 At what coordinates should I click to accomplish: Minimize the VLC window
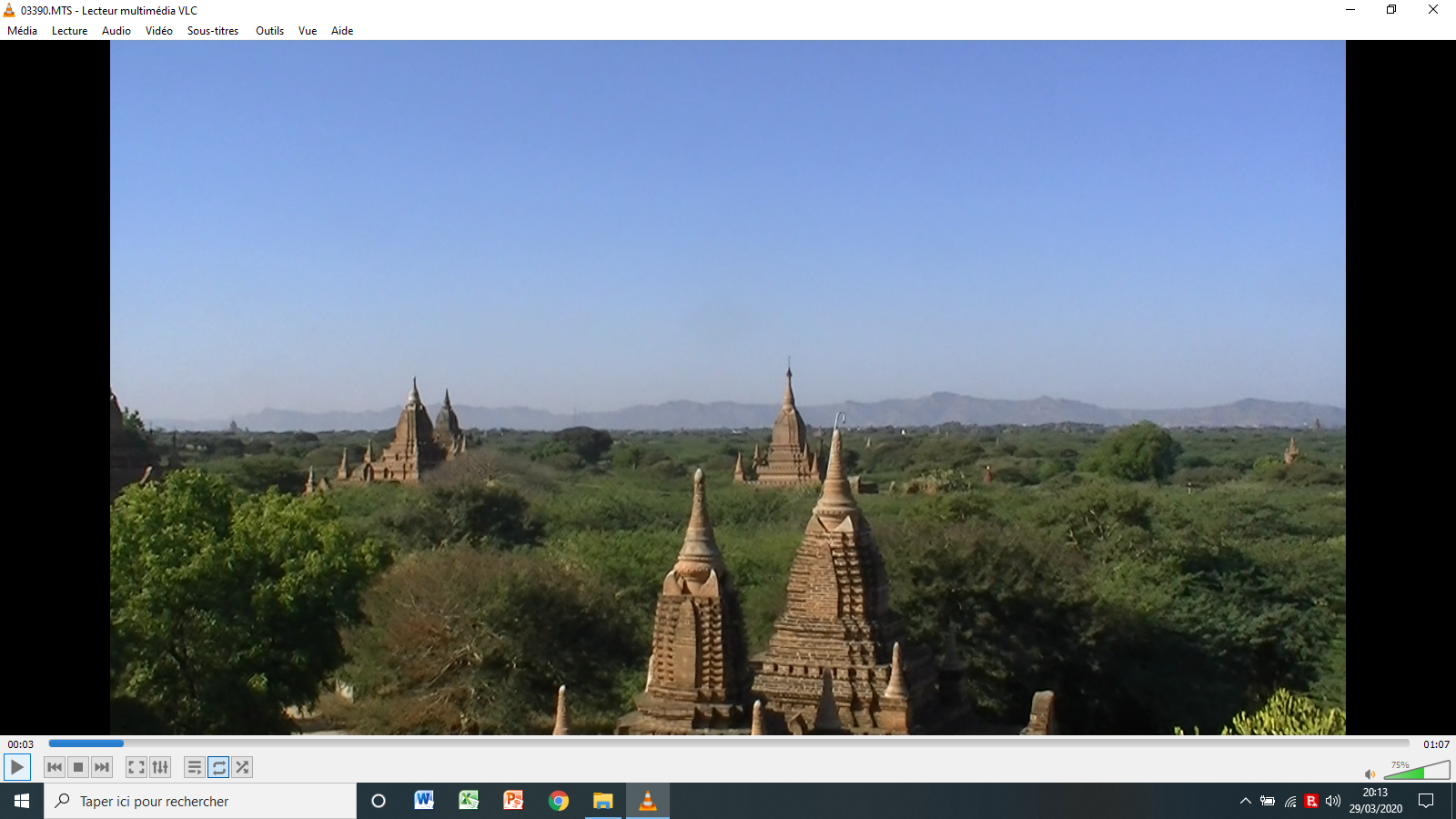pos(1350,10)
